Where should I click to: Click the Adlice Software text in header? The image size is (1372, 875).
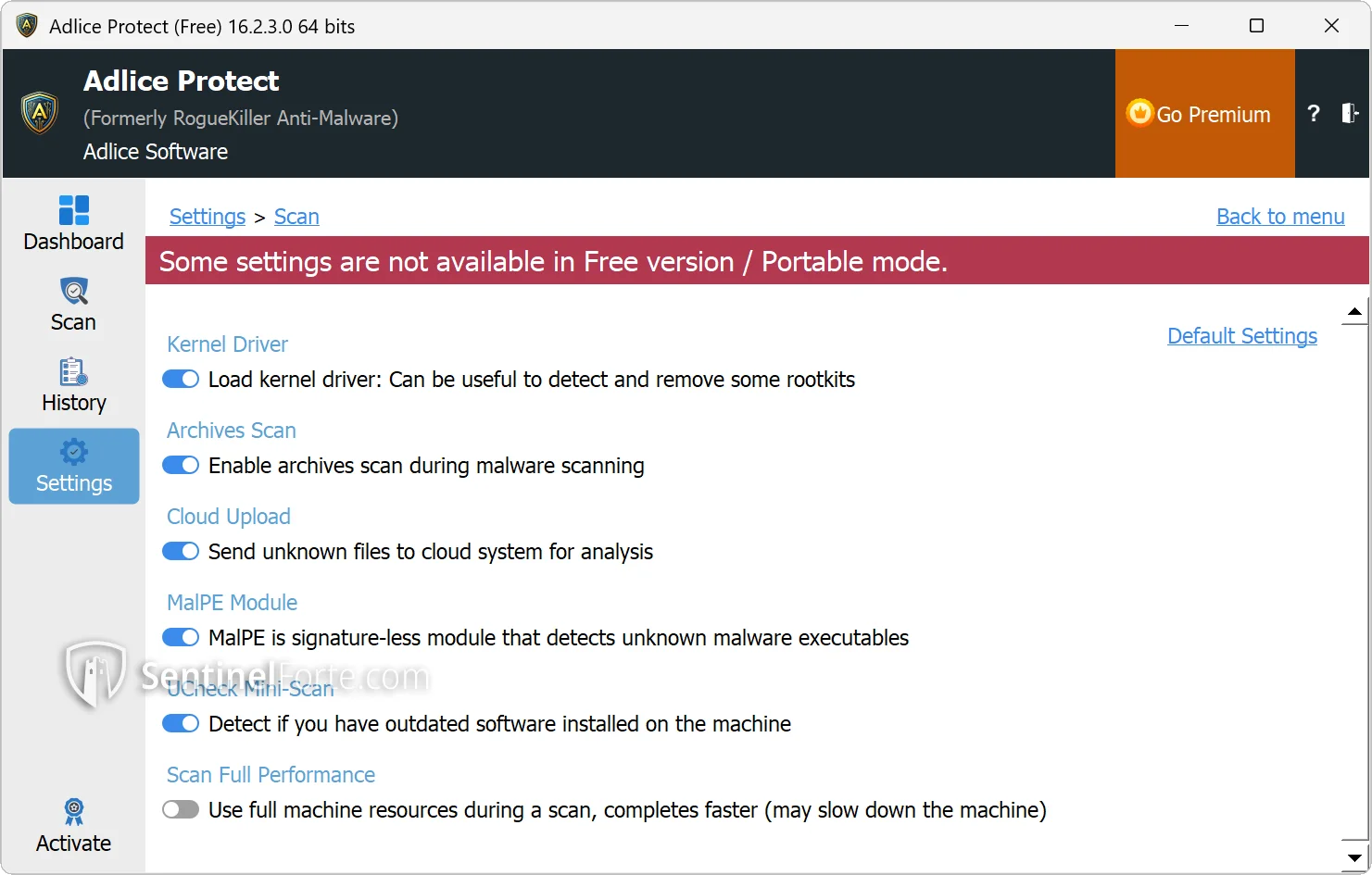click(x=156, y=152)
